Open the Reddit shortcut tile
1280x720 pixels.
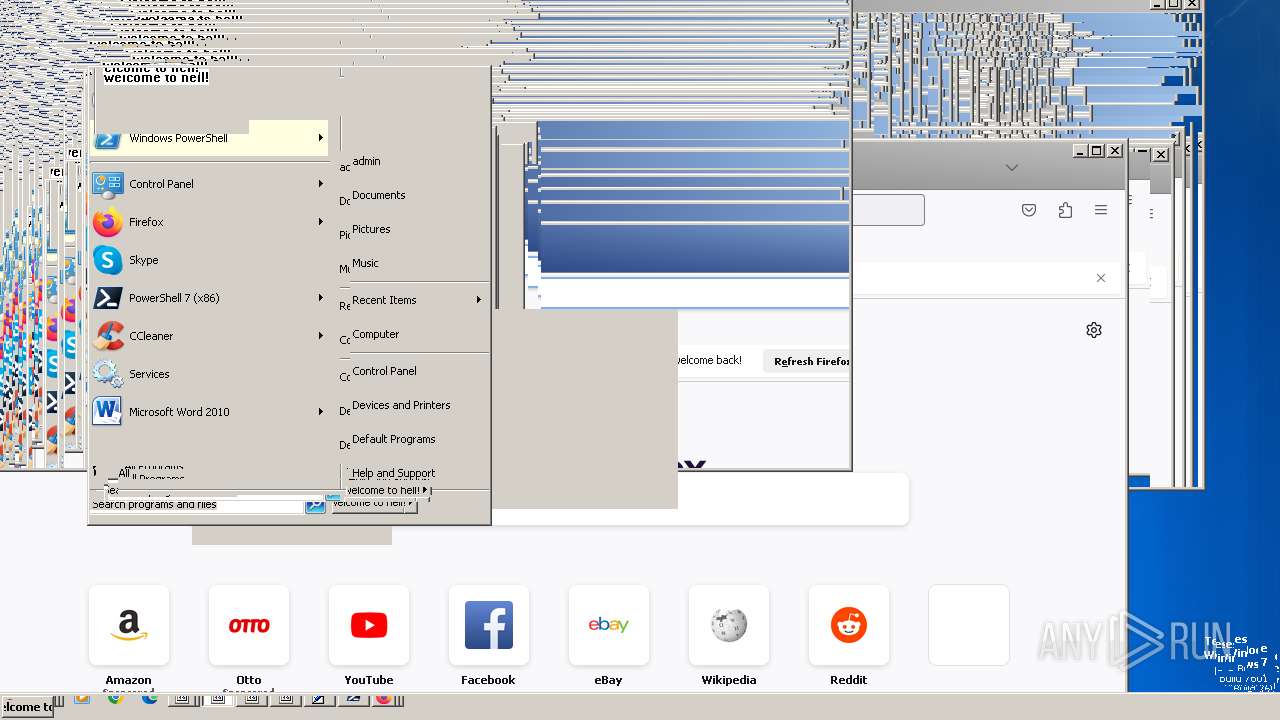coord(849,625)
